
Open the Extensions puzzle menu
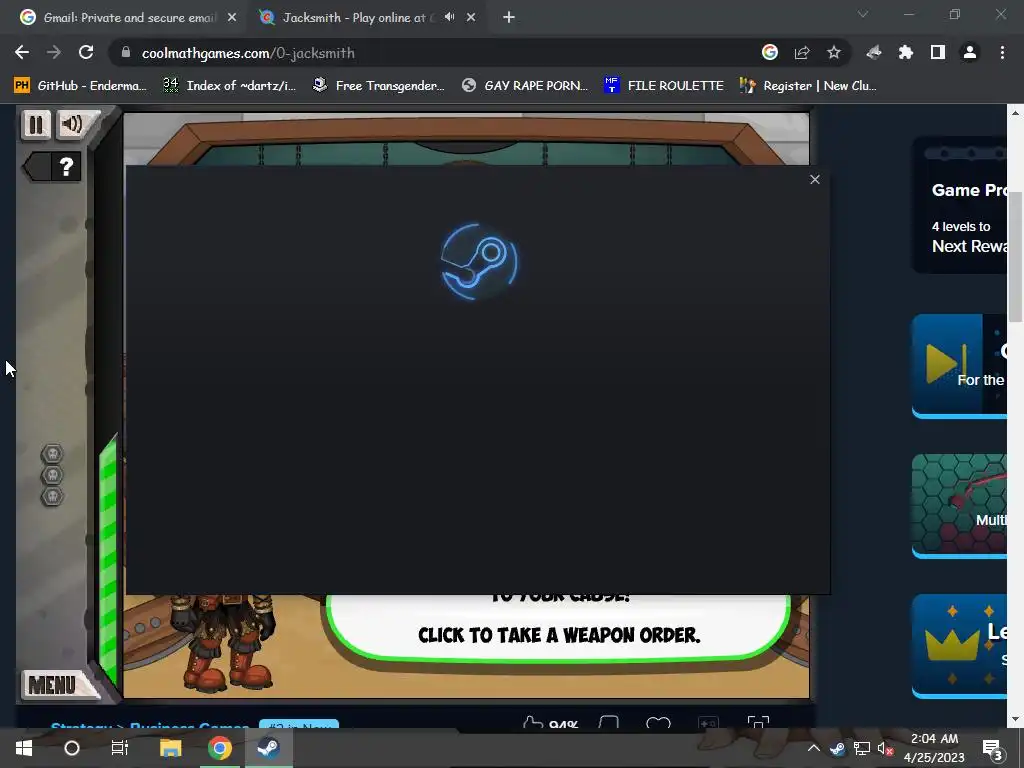pyautogui.click(x=906, y=52)
